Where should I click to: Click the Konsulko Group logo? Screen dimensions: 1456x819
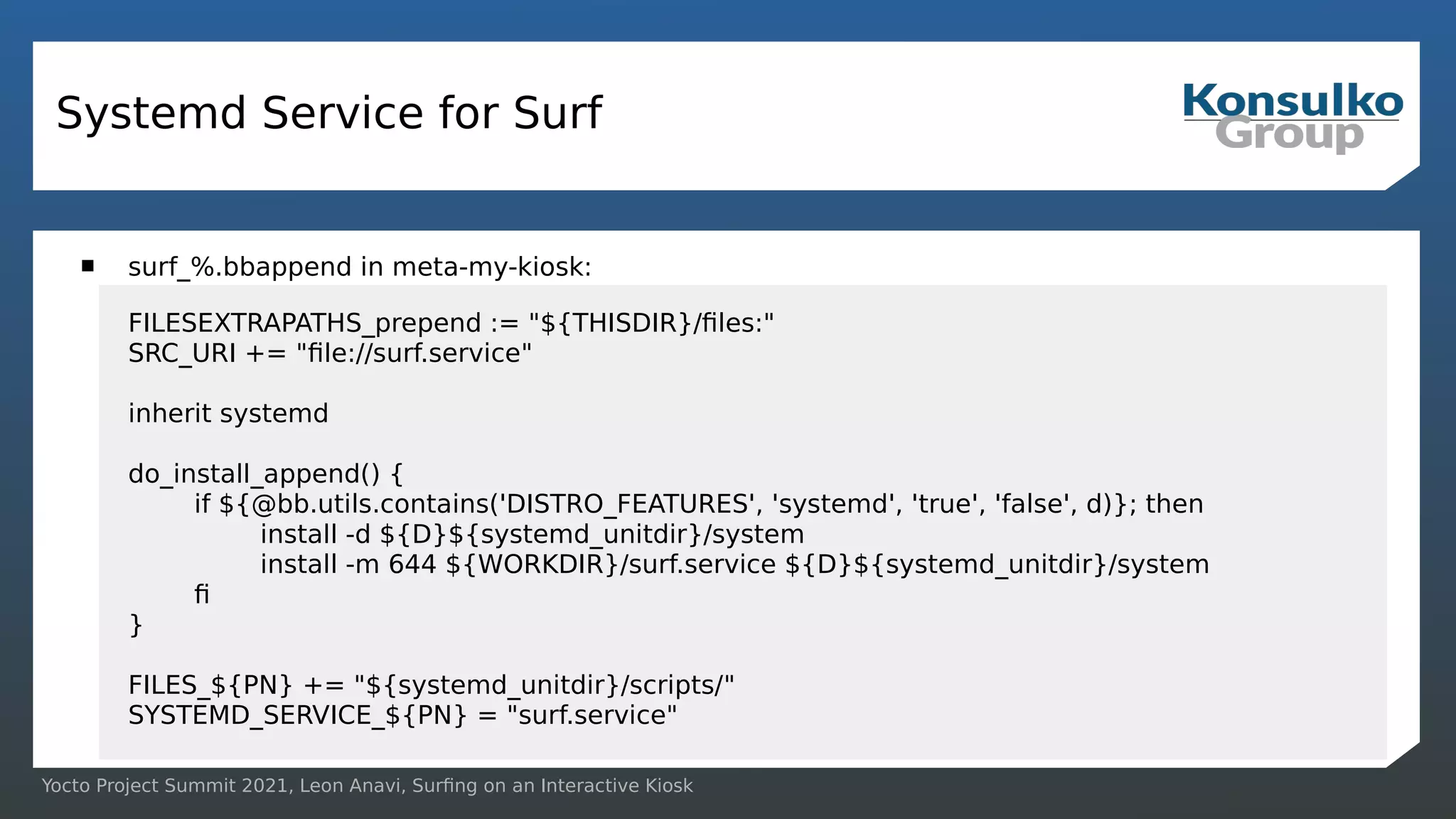[x=1292, y=117]
